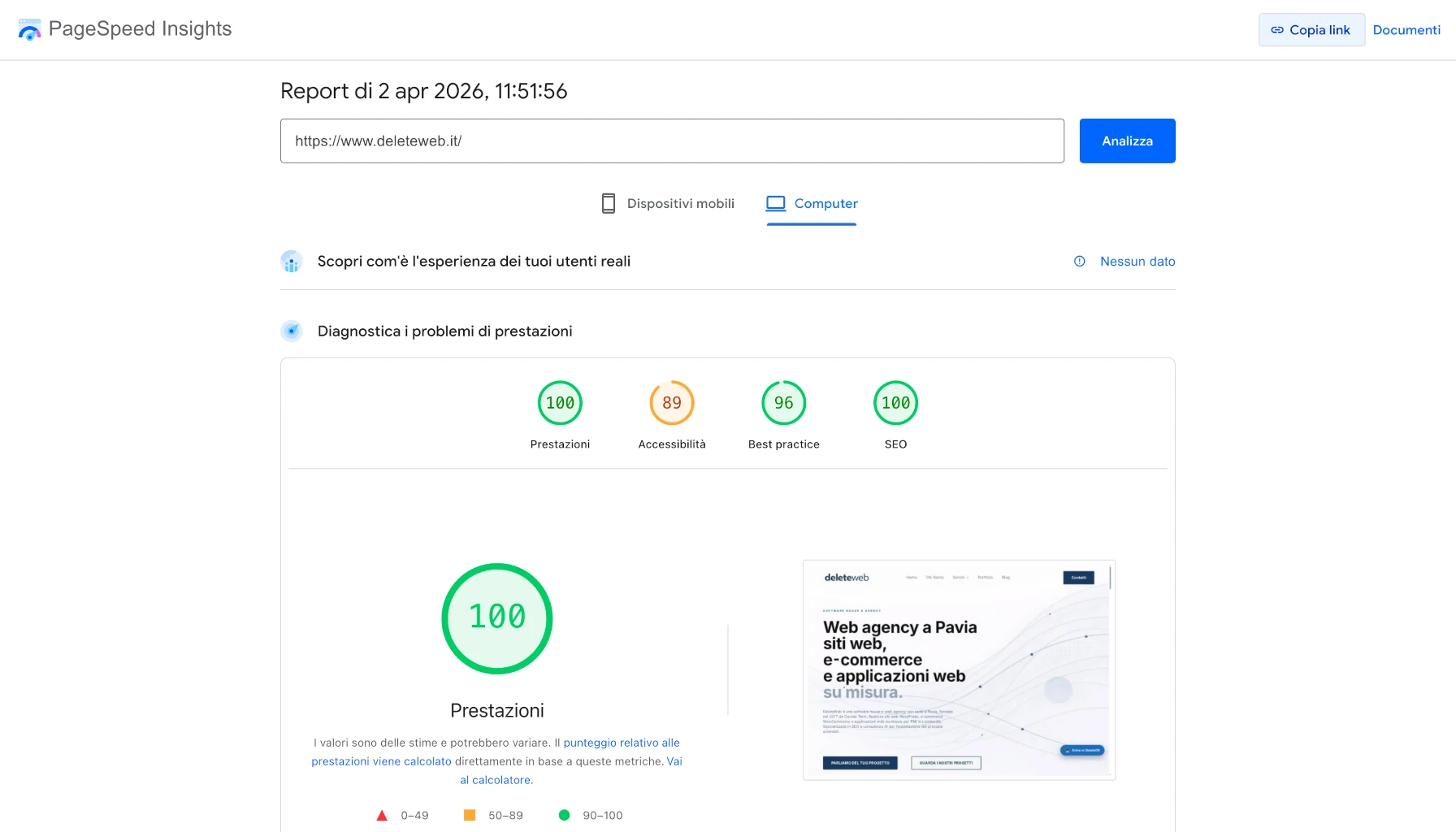Click the Accessibilità 89 score gauge
Screen dimensions: 1456x832
coord(671,402)
